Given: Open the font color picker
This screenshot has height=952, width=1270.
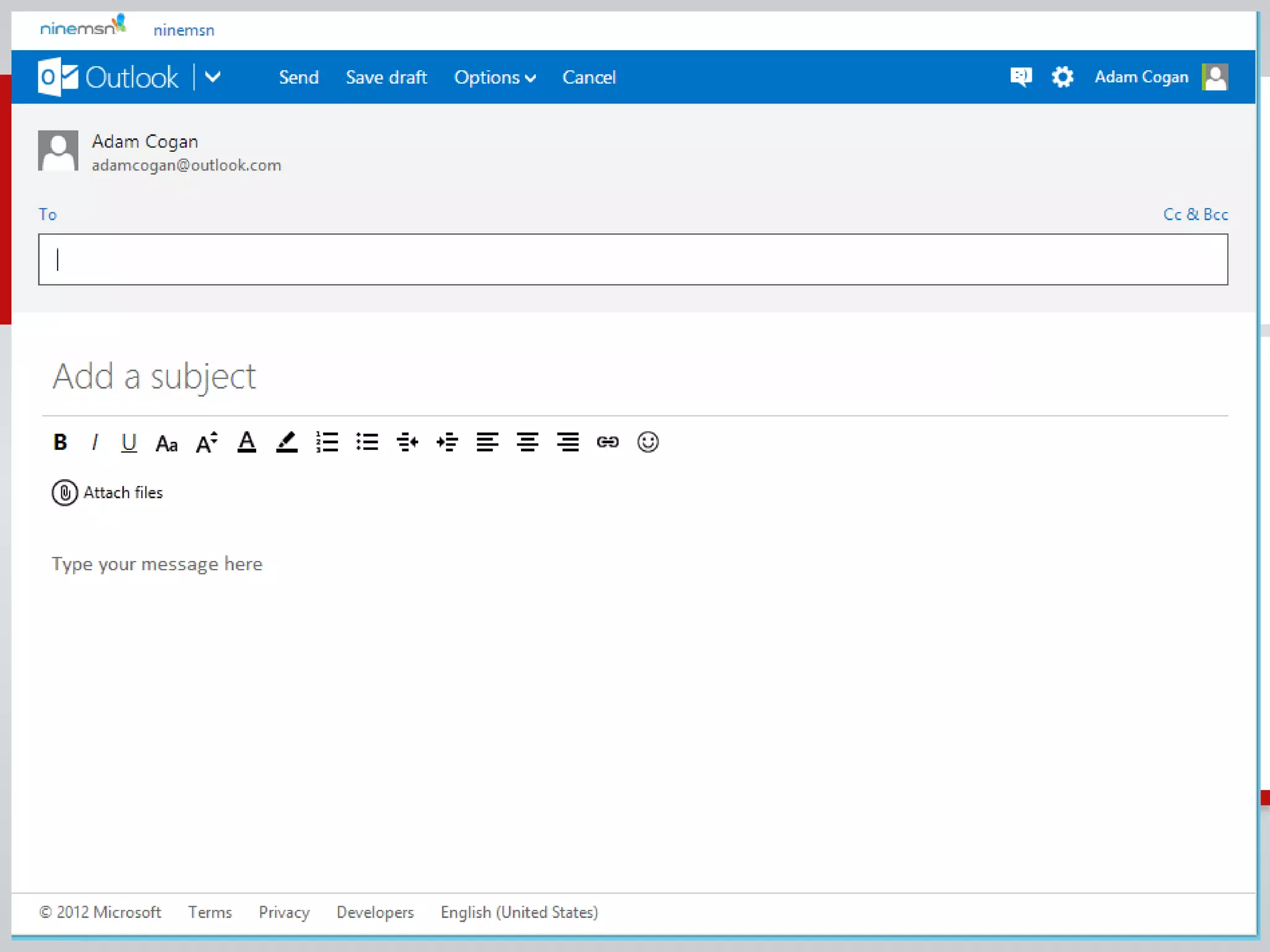Looking at the screenshot, I should click(x=247, y=443).
